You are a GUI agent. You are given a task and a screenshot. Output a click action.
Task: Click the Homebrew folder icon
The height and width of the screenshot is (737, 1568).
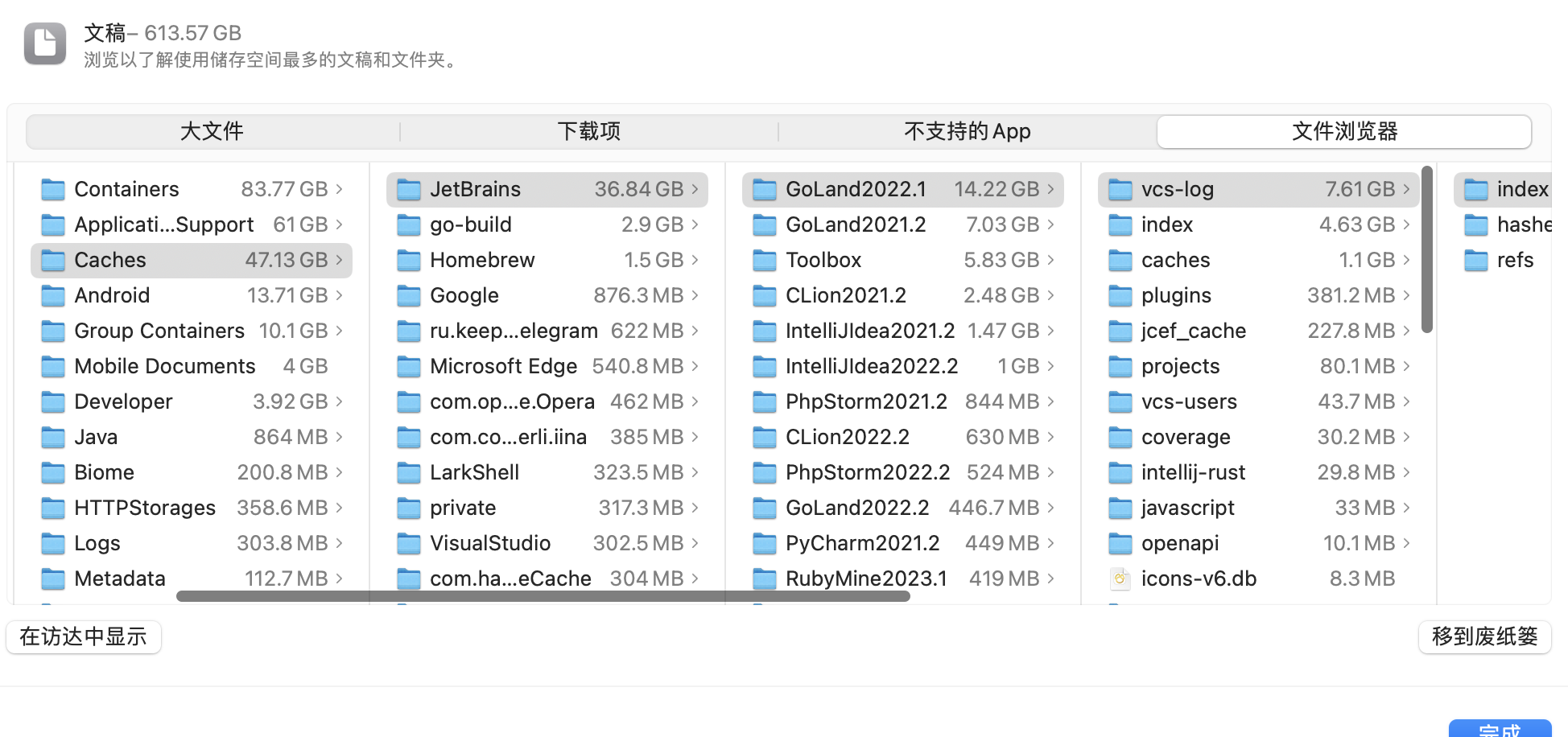click(x=409, y=260)
